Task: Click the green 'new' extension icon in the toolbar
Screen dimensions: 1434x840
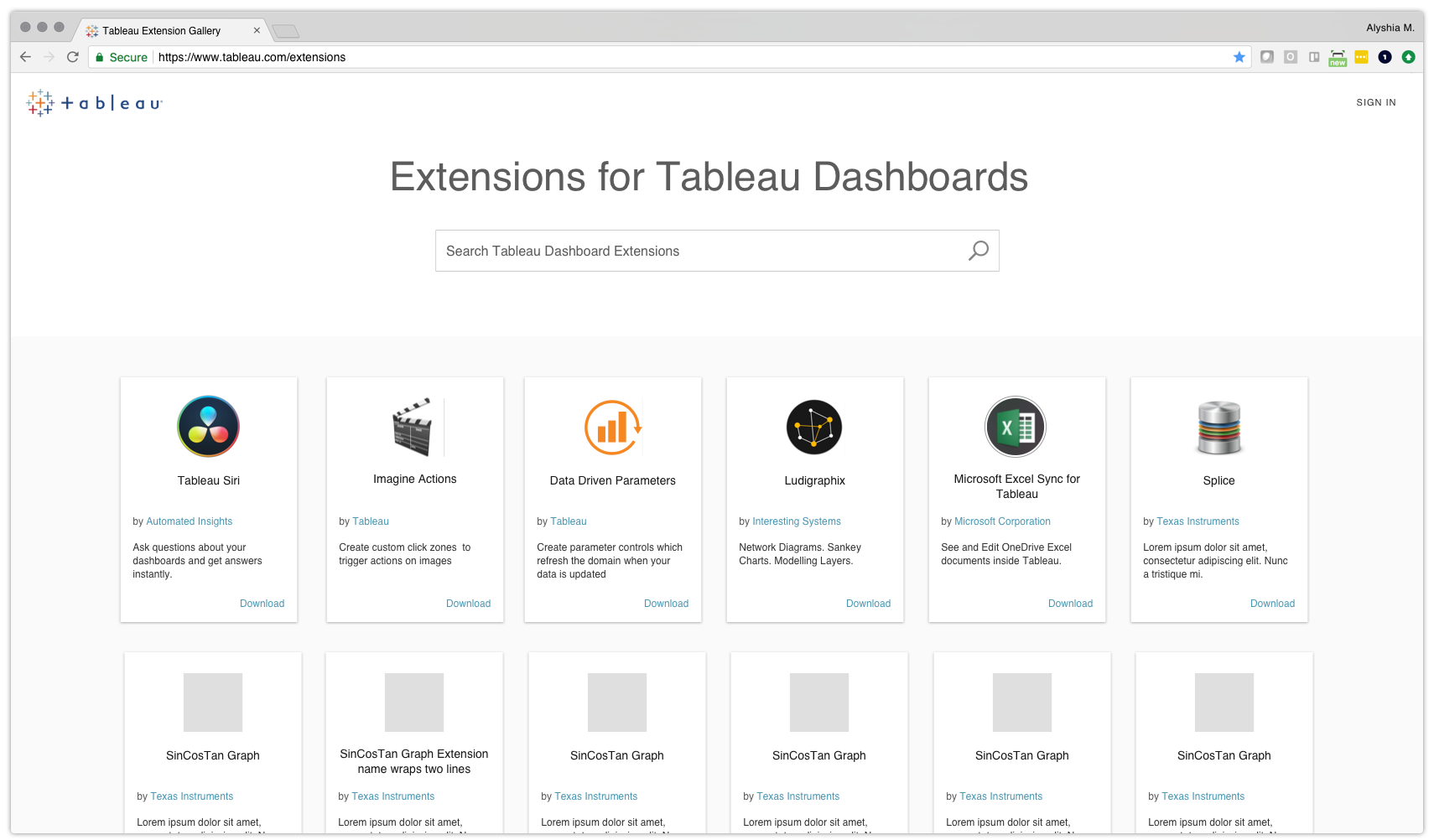Action: 1338,58
